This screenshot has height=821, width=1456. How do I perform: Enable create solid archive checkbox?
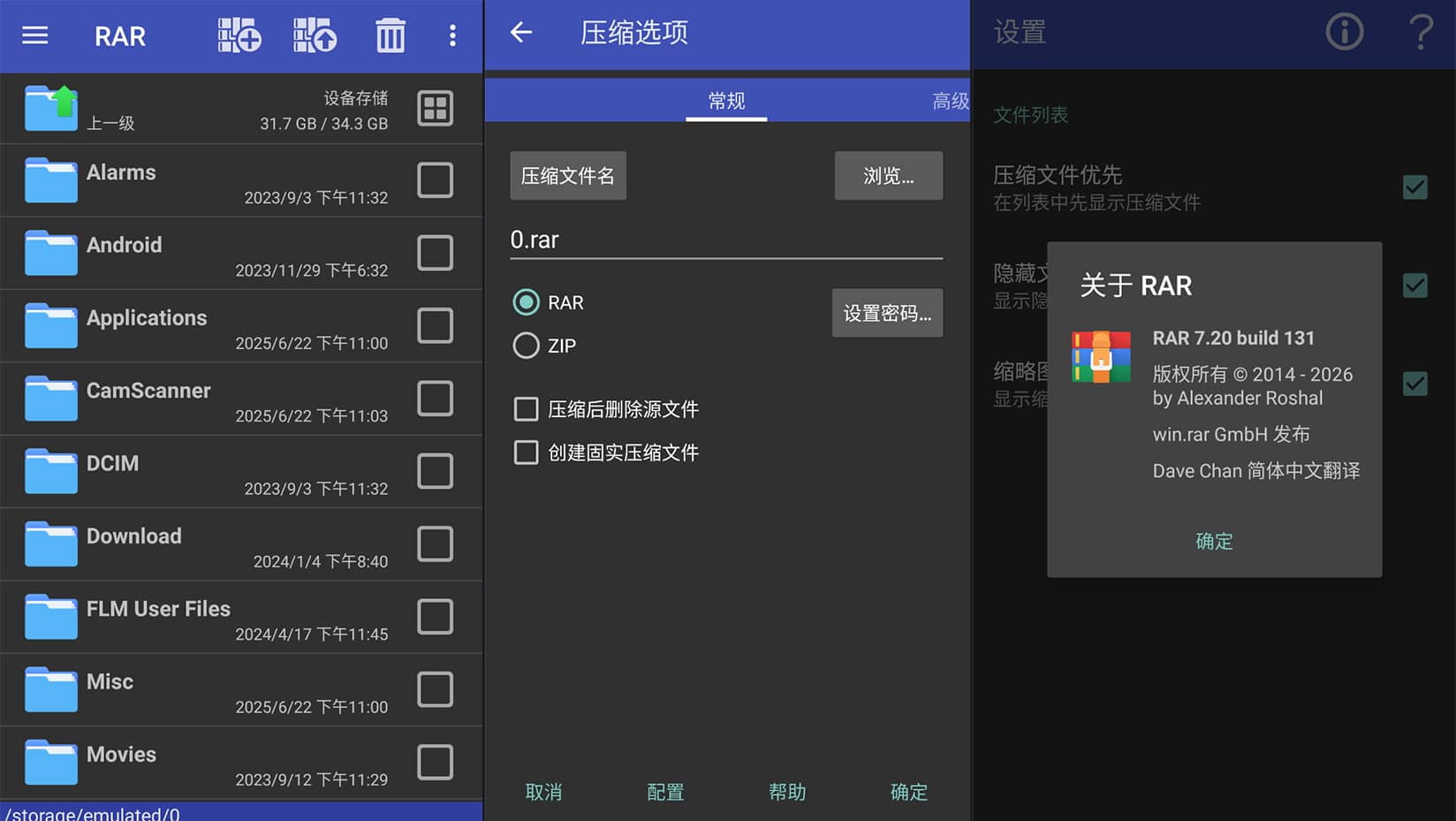(527, 452)
